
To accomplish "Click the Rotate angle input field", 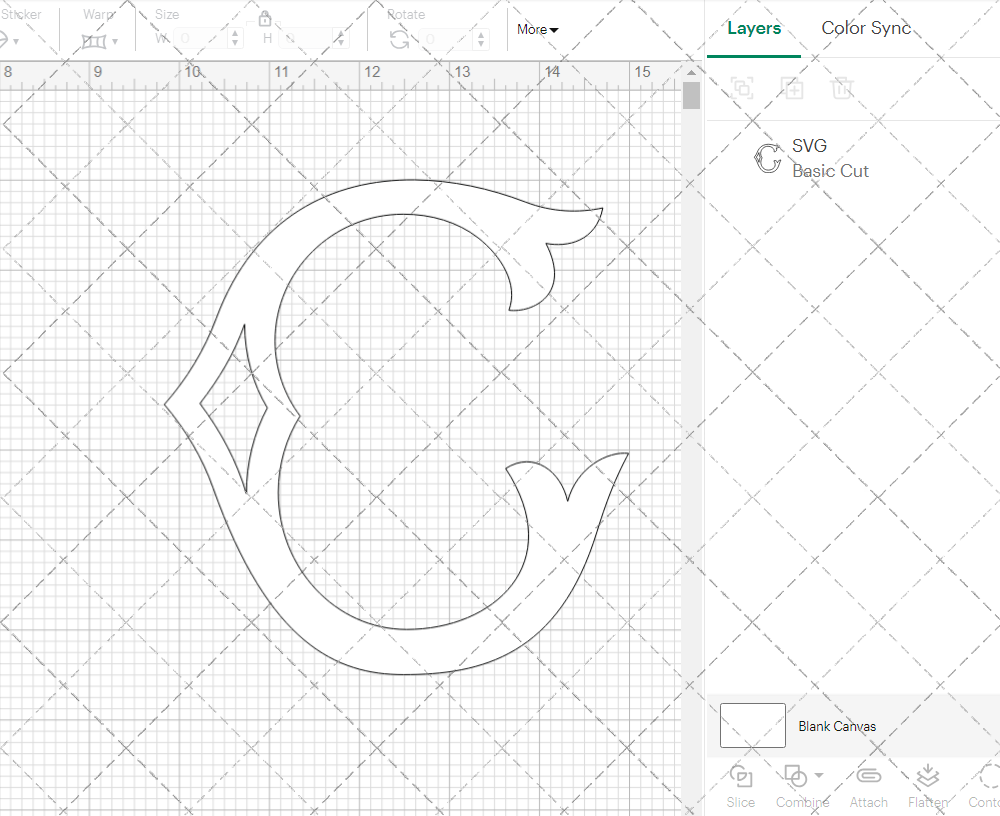I will (x=446, y=39).
